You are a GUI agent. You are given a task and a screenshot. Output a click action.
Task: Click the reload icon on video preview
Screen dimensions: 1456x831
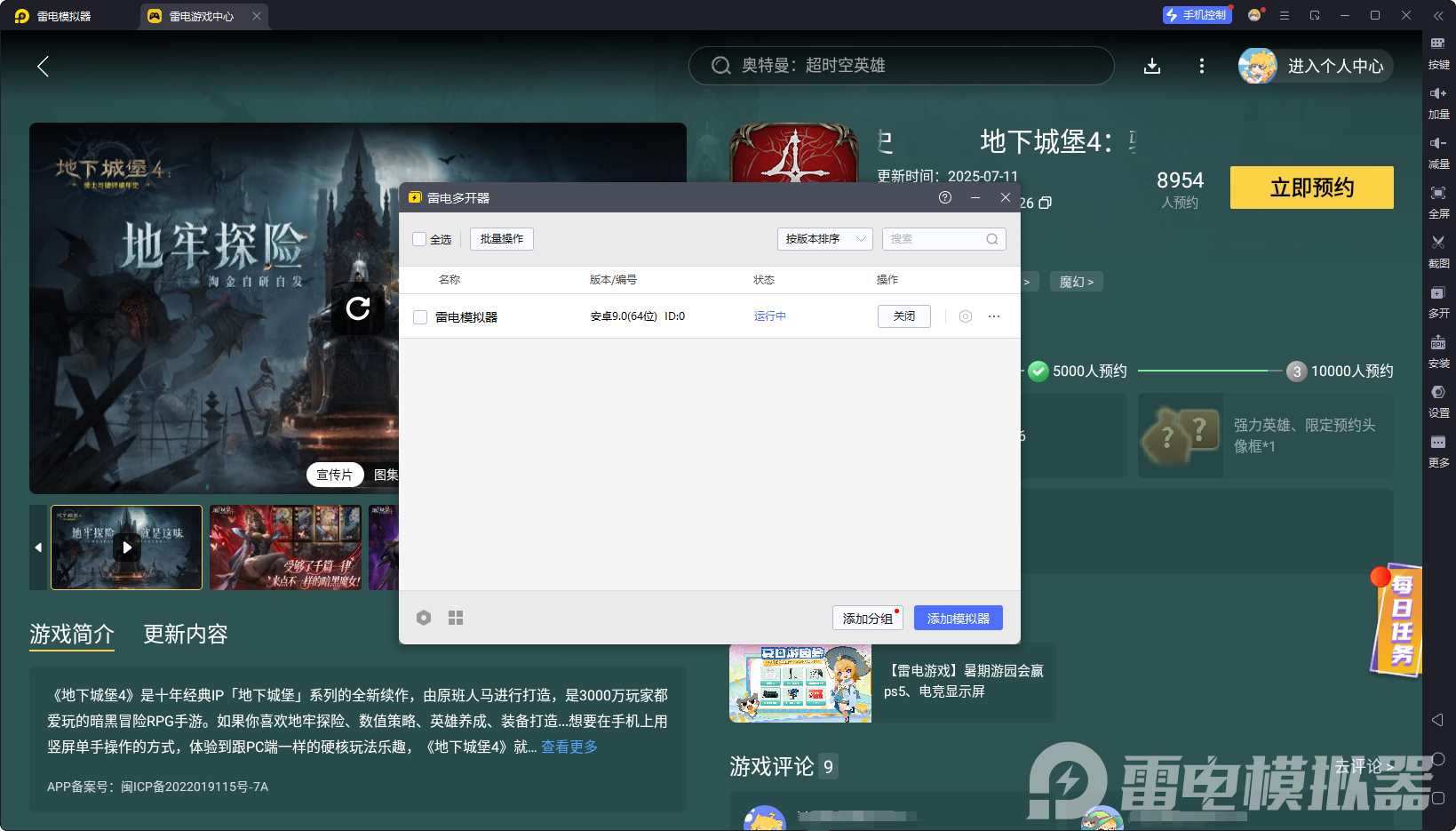click(358, 308)
